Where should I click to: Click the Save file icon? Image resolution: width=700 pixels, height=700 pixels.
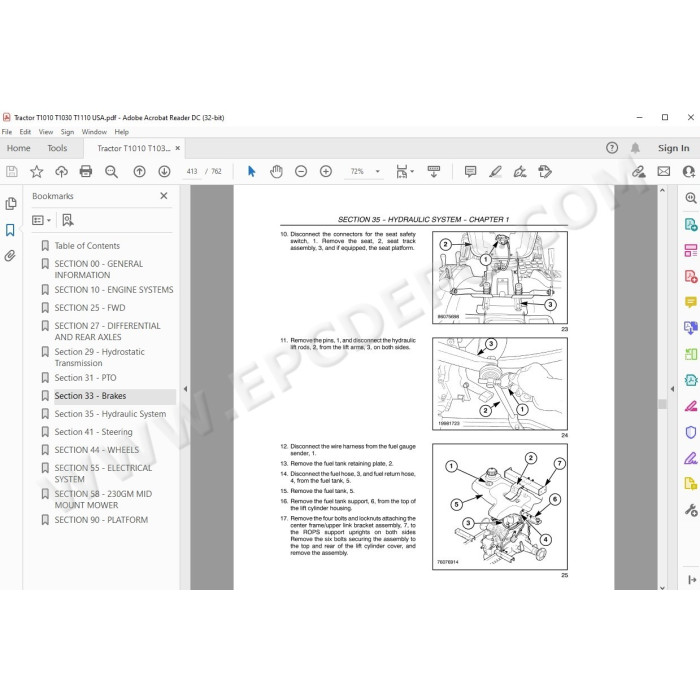click(12, 171)
